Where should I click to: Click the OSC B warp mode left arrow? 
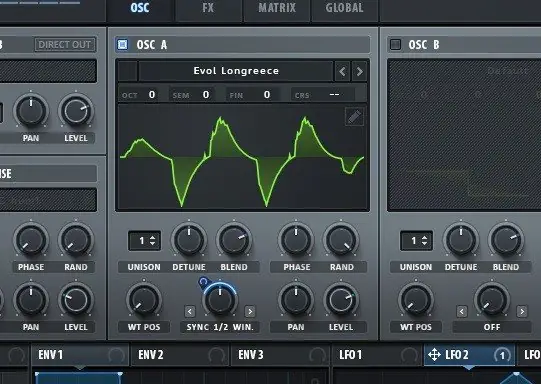point(462,311)
